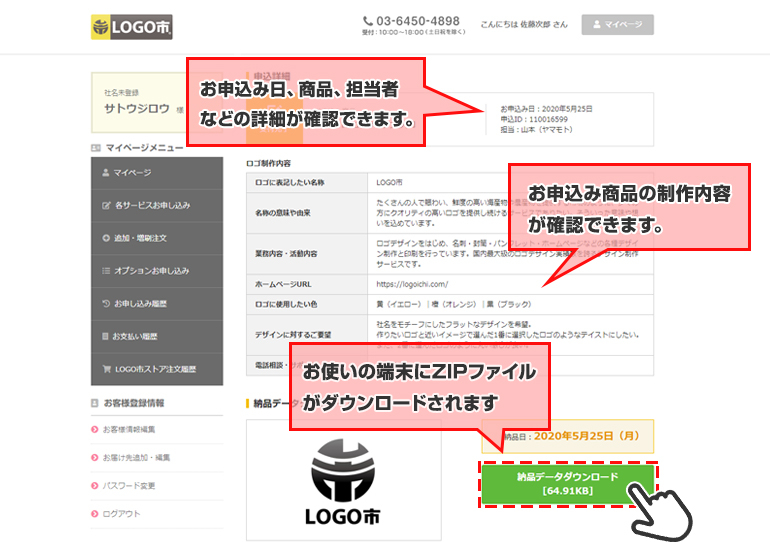The width and height of the screenshot is (770, 542).
Task: Click the 納品日 2020年5月25日 box
Action: (568, 436)
